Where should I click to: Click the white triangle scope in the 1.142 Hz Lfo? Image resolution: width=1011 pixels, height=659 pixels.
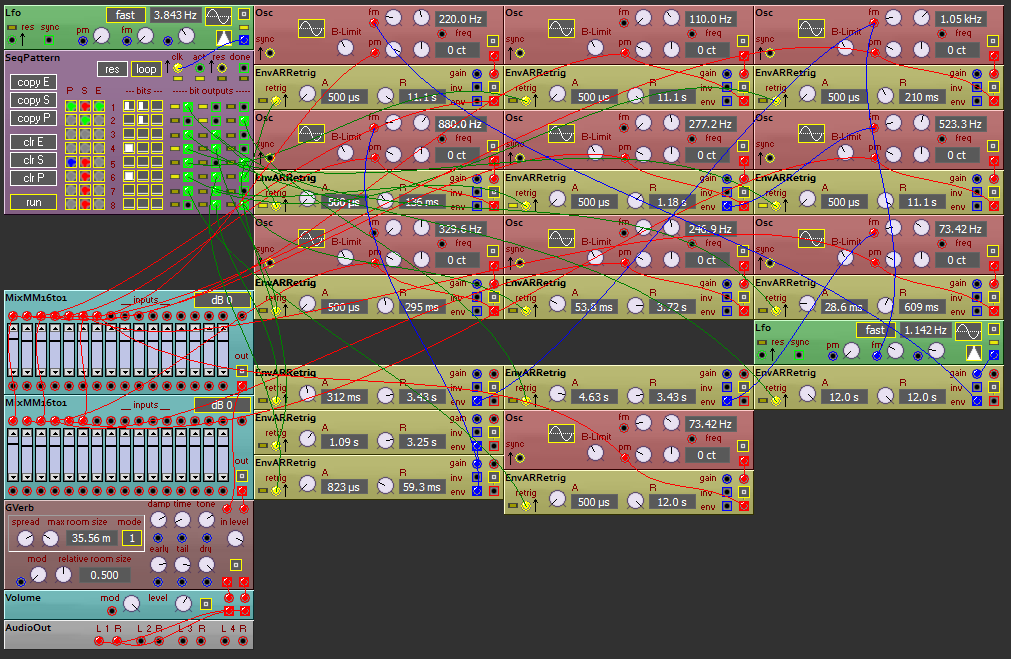click(974, 353)
